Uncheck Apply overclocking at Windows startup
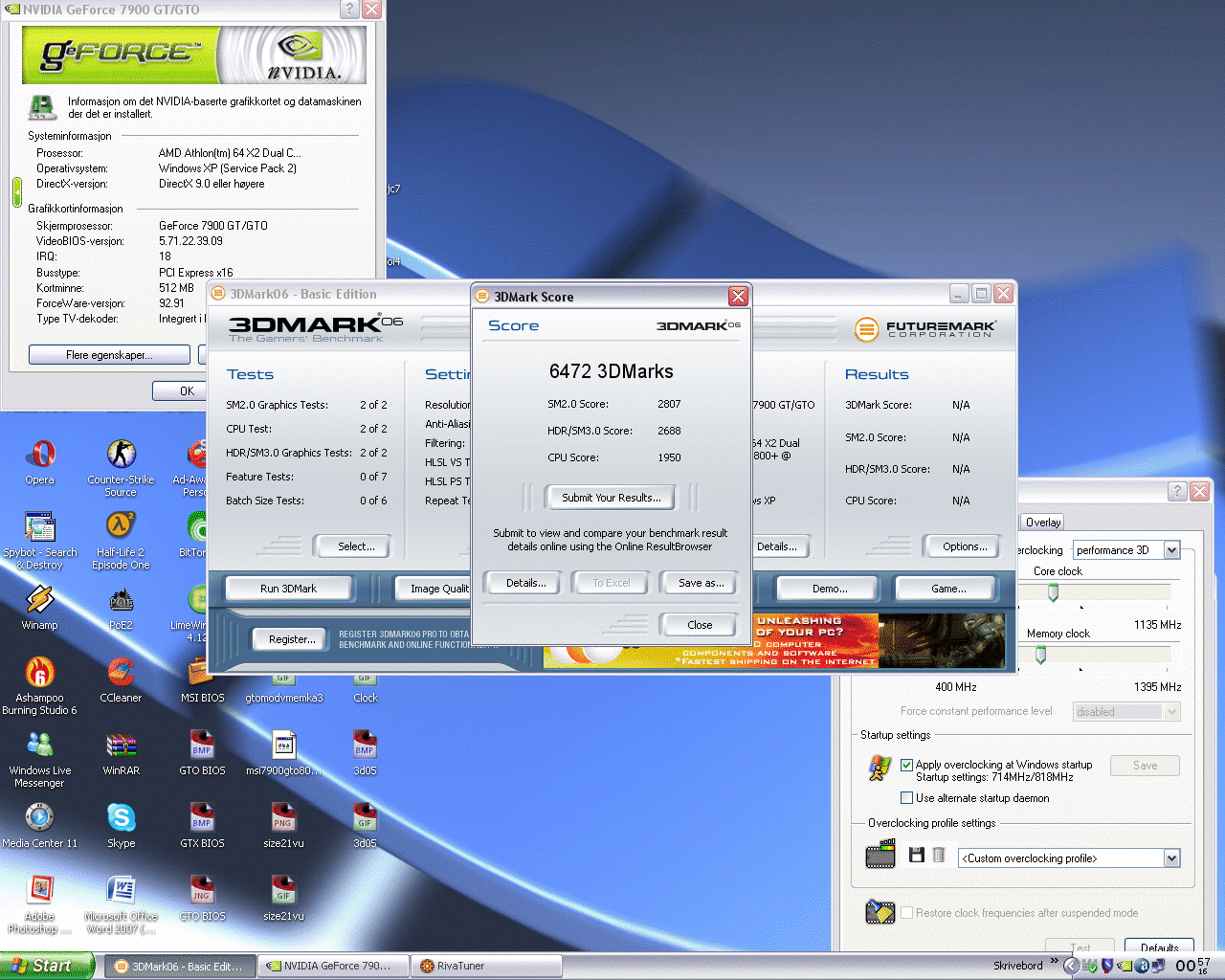The height and width of the screenshot is (980, 1225). click(x=906, y=765)
